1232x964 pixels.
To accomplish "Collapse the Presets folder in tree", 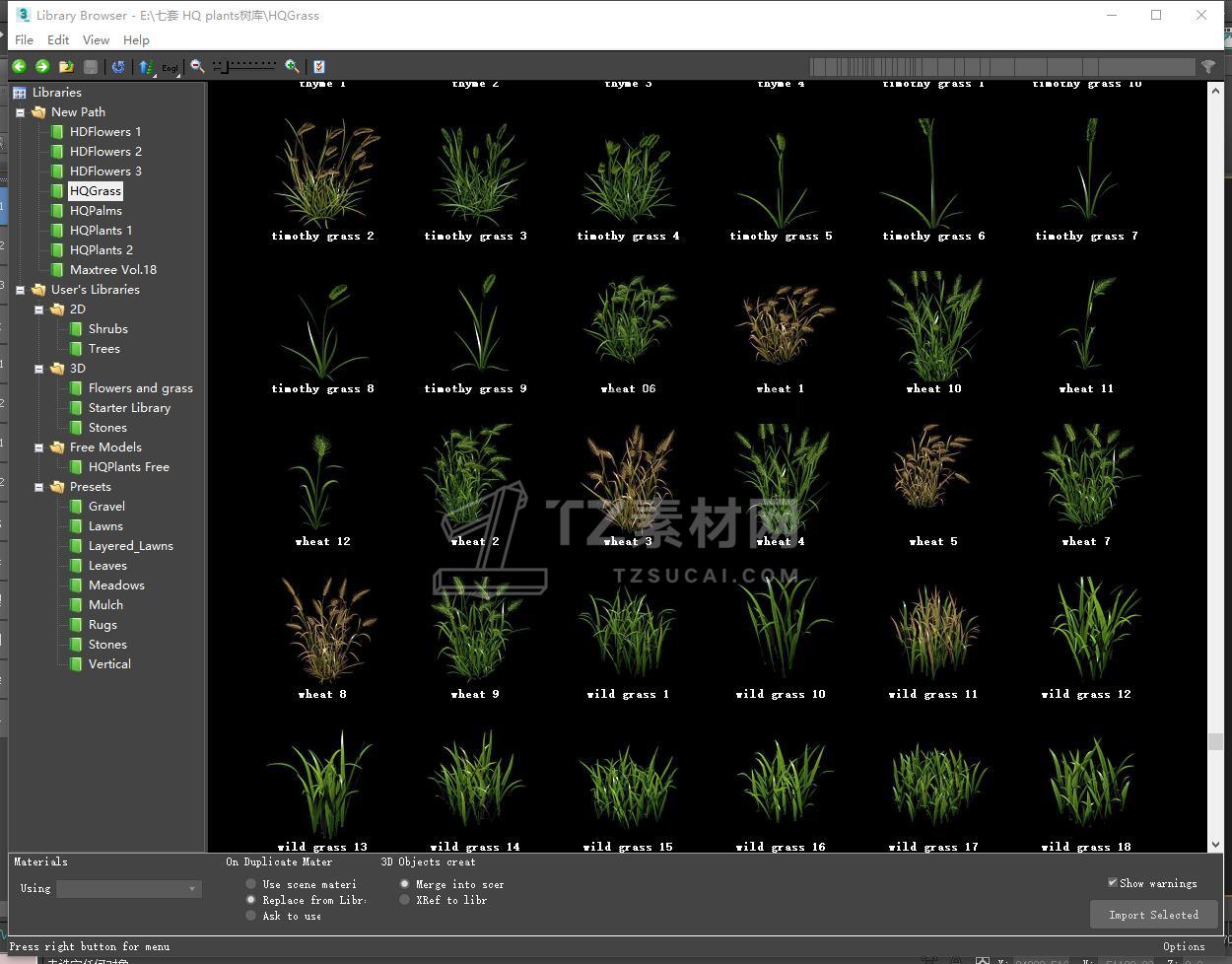I will [39, 487].
